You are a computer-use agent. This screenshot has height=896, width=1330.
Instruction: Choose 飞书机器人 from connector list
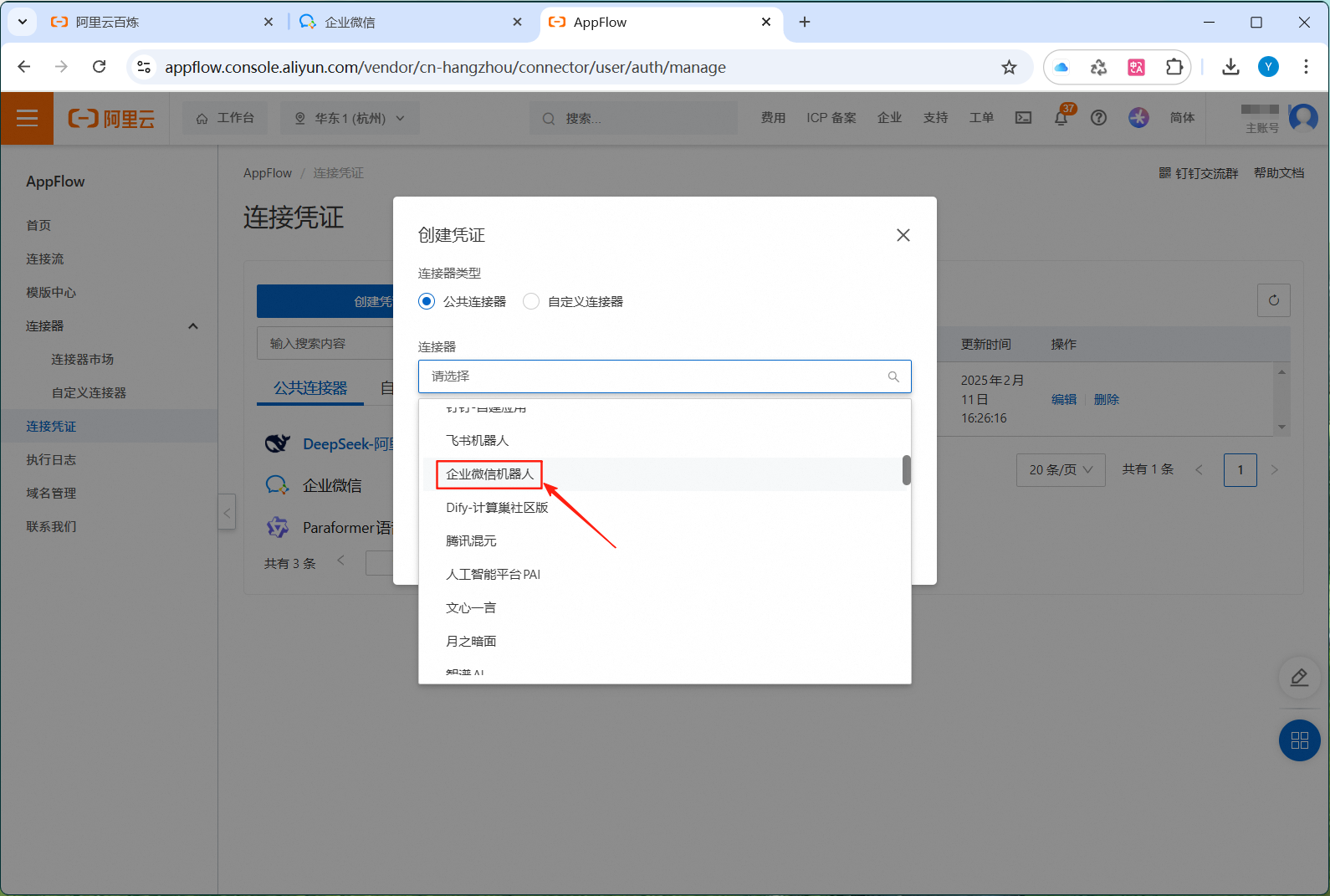[664, 441]
